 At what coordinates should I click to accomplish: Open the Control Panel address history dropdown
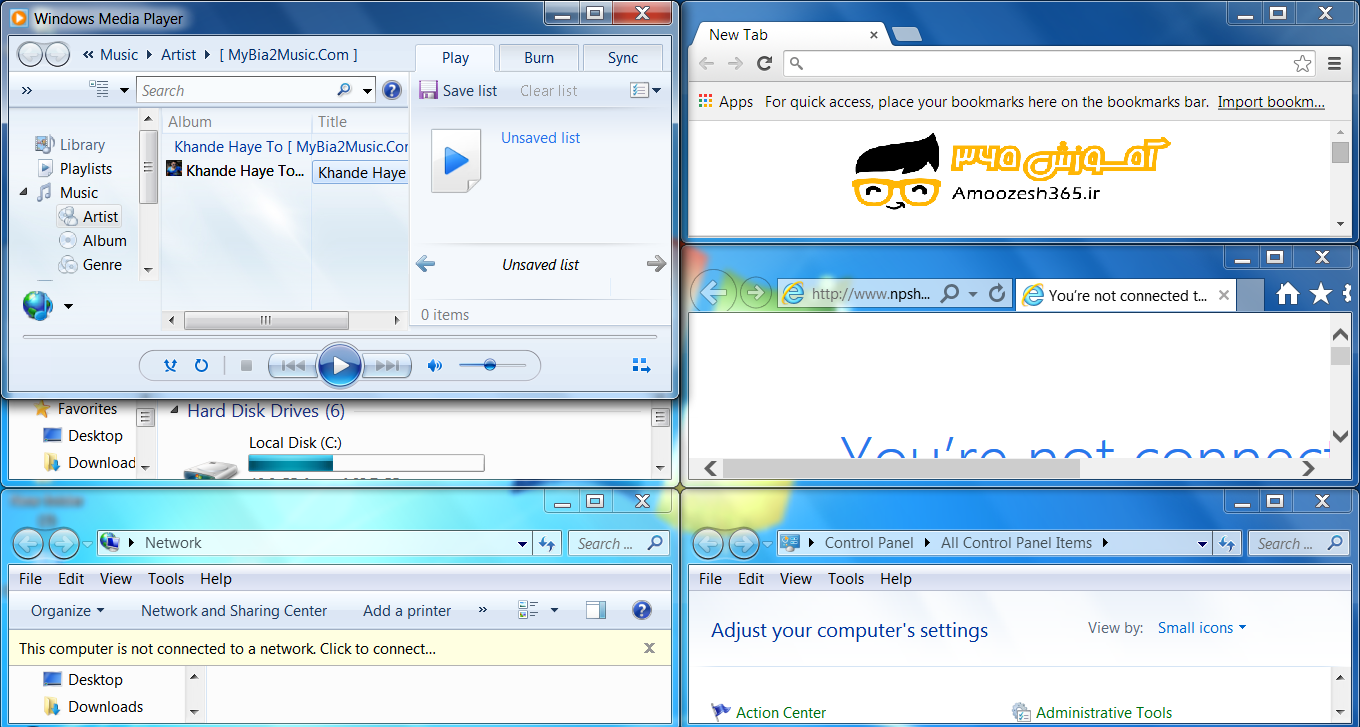(1203, 543)
